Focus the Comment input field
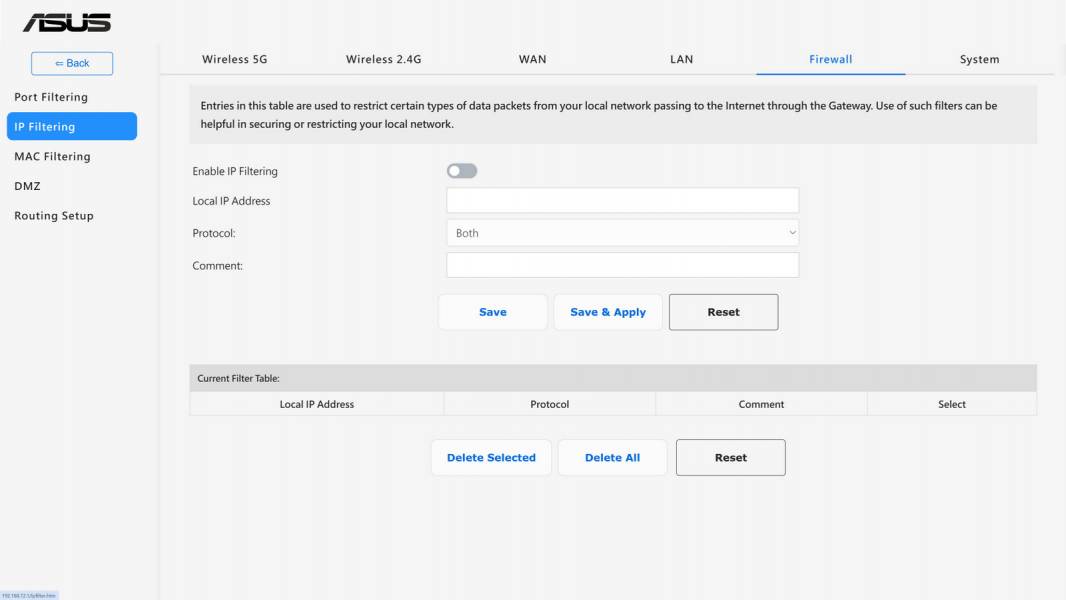The image size is (1066, 600). pos(623,265)
